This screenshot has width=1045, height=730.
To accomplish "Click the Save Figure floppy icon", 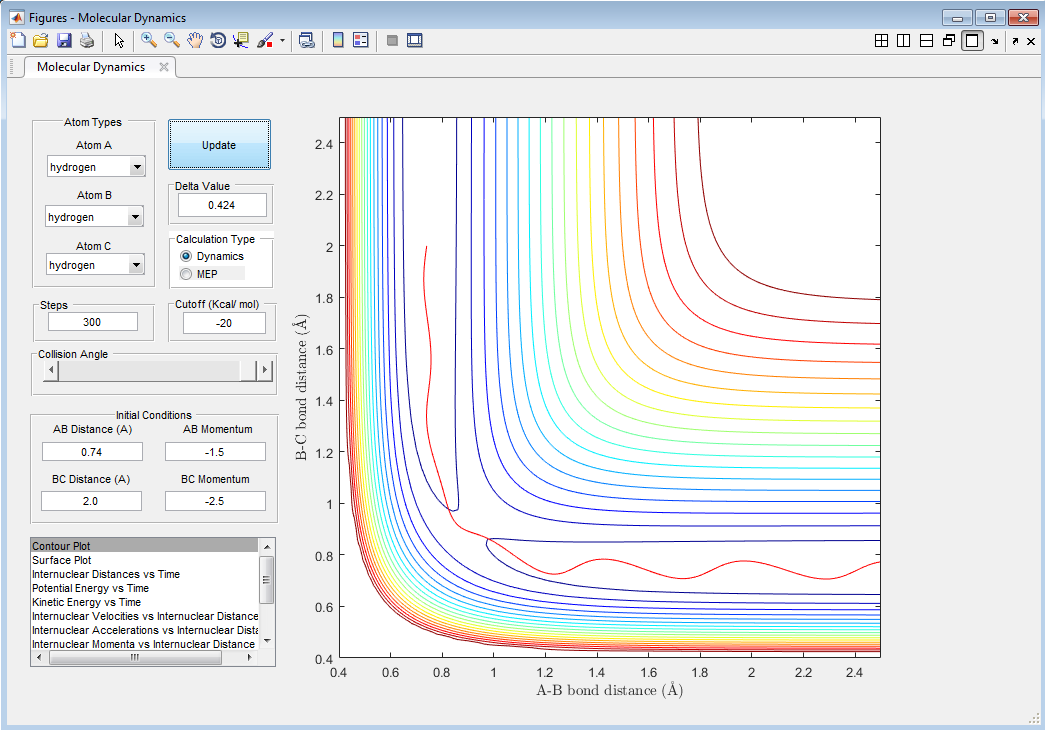I will click(x=64, y=40).
